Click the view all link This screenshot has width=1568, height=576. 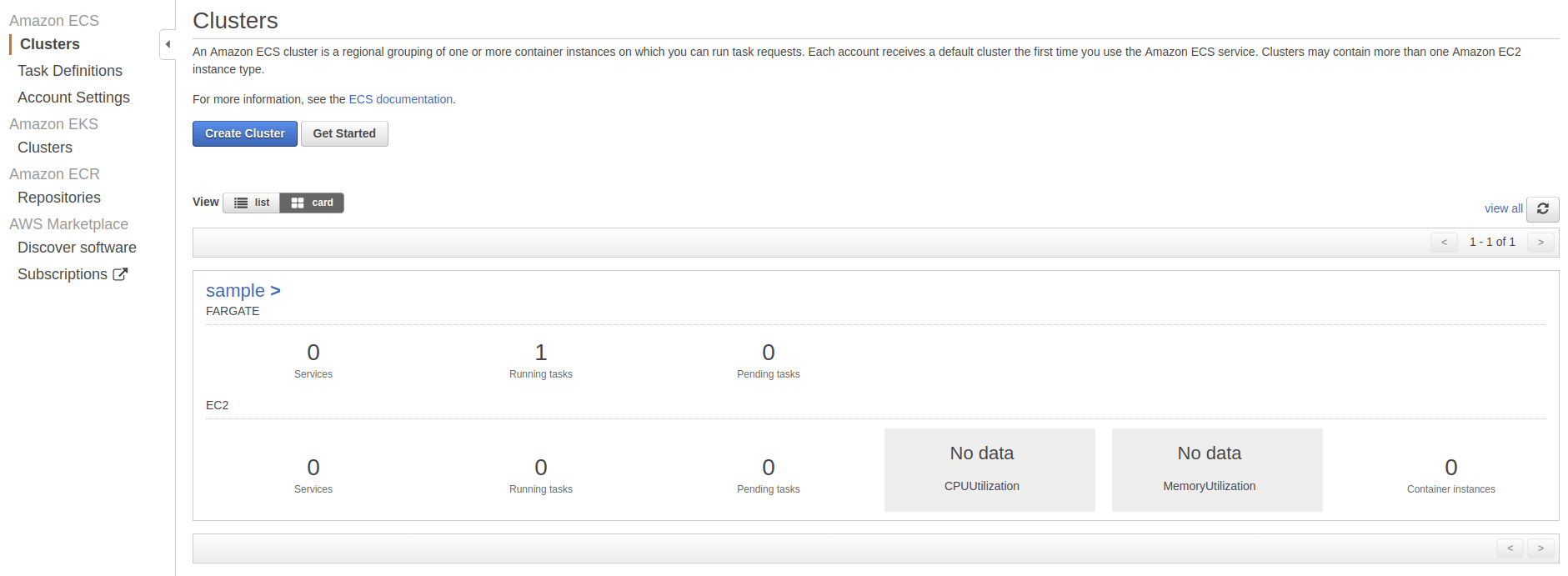coord(1503,208)
